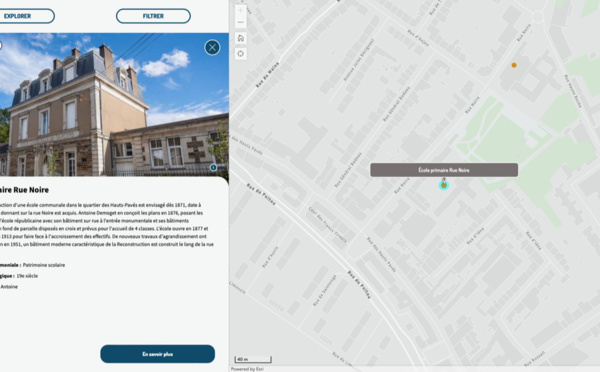Open the school building photo
The image size is (600, 372).
114,104
